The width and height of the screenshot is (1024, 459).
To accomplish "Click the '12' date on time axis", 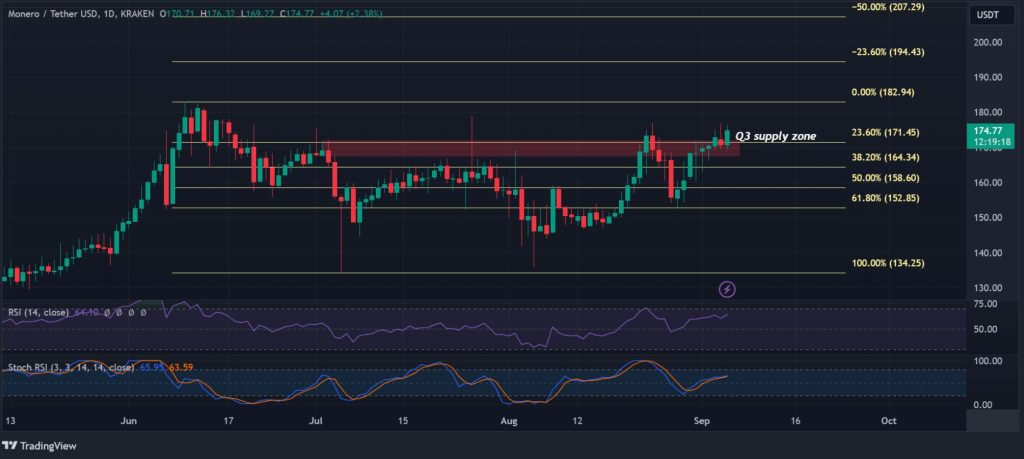I will pyautogui.click(x=579, y=421).
